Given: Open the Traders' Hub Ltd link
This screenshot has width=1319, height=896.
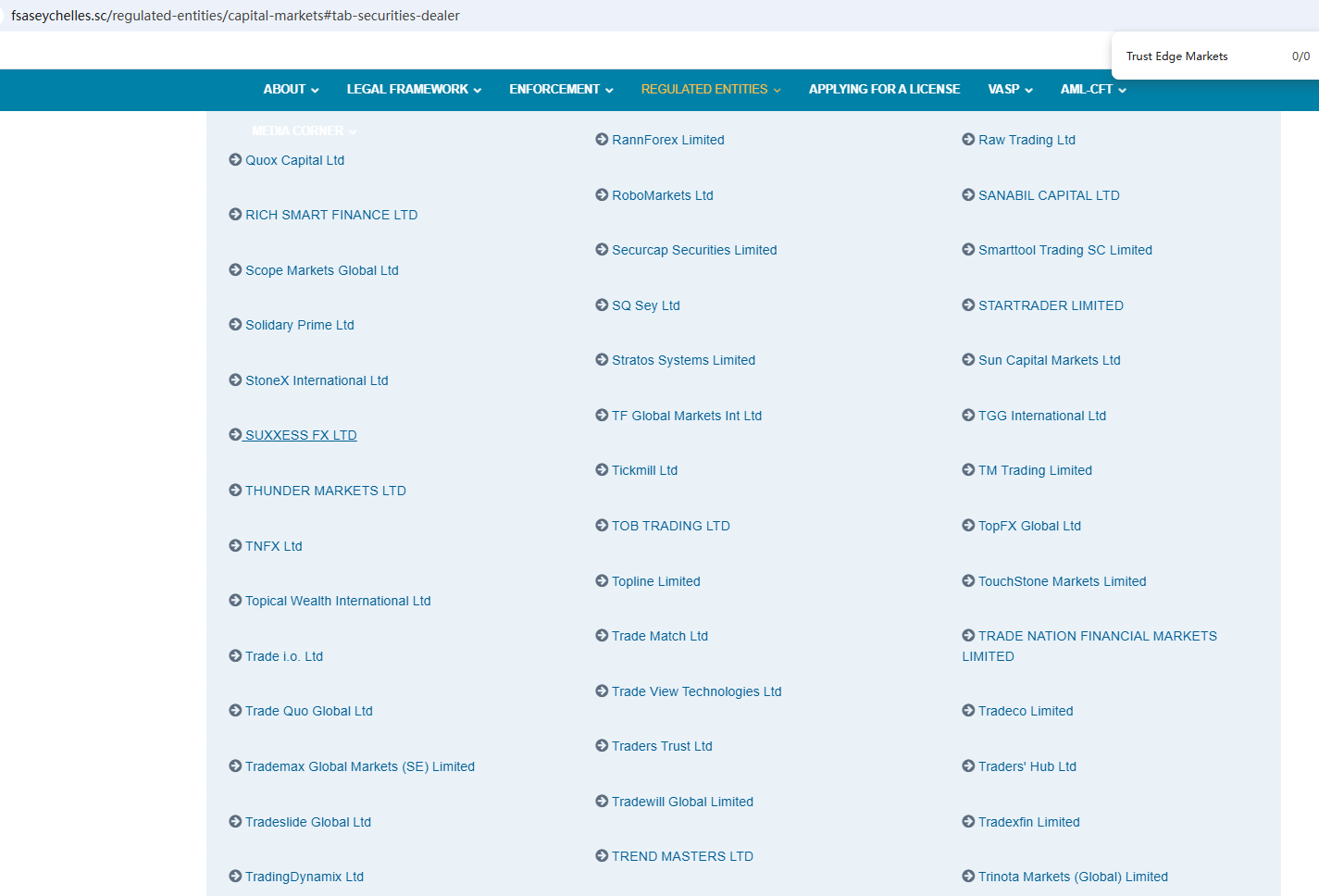Looking at the screenshot, I should pos(1027,766).
